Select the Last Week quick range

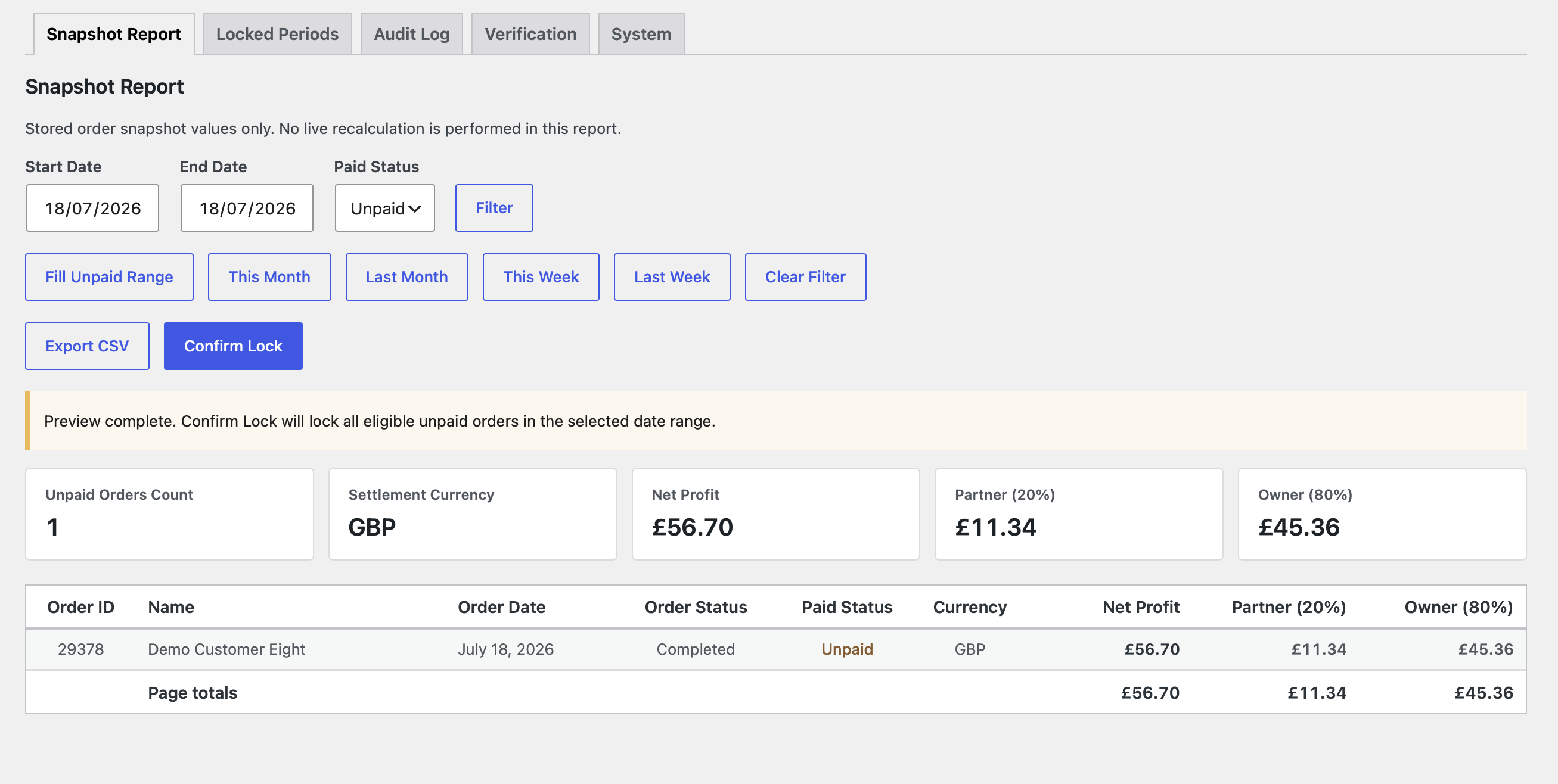click(x=672, y=277)
